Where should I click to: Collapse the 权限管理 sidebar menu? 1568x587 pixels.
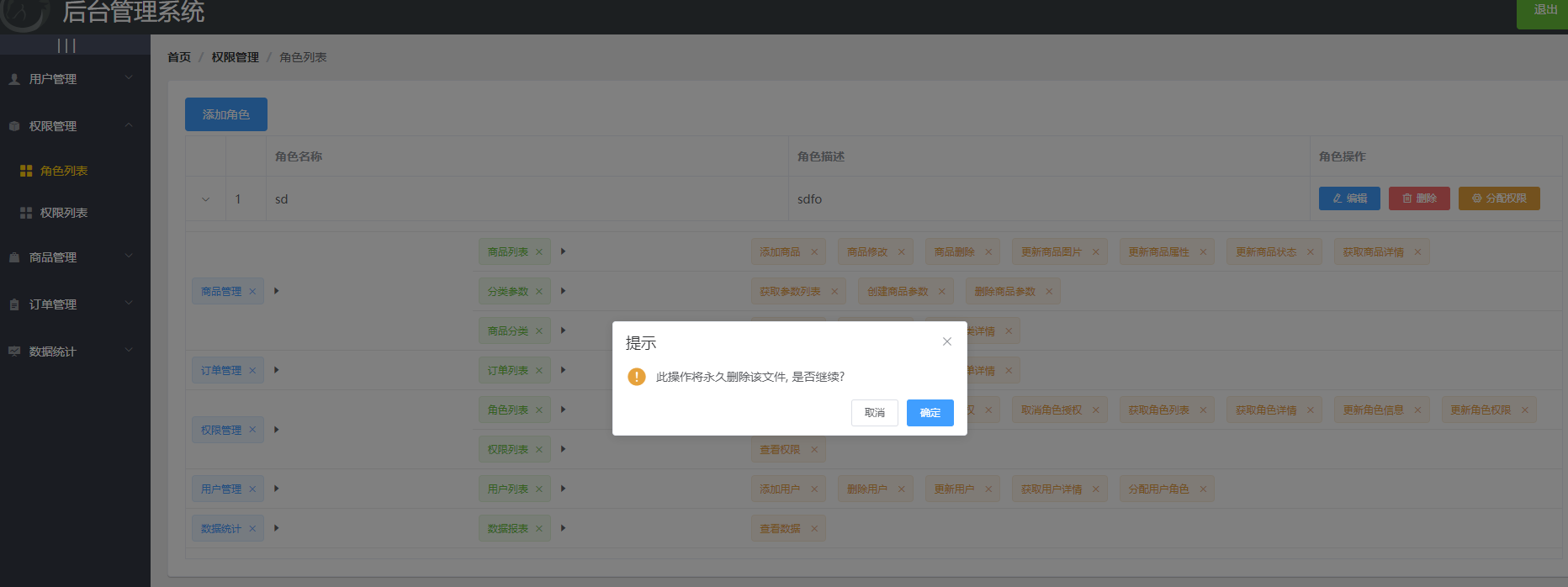point(75,126)
